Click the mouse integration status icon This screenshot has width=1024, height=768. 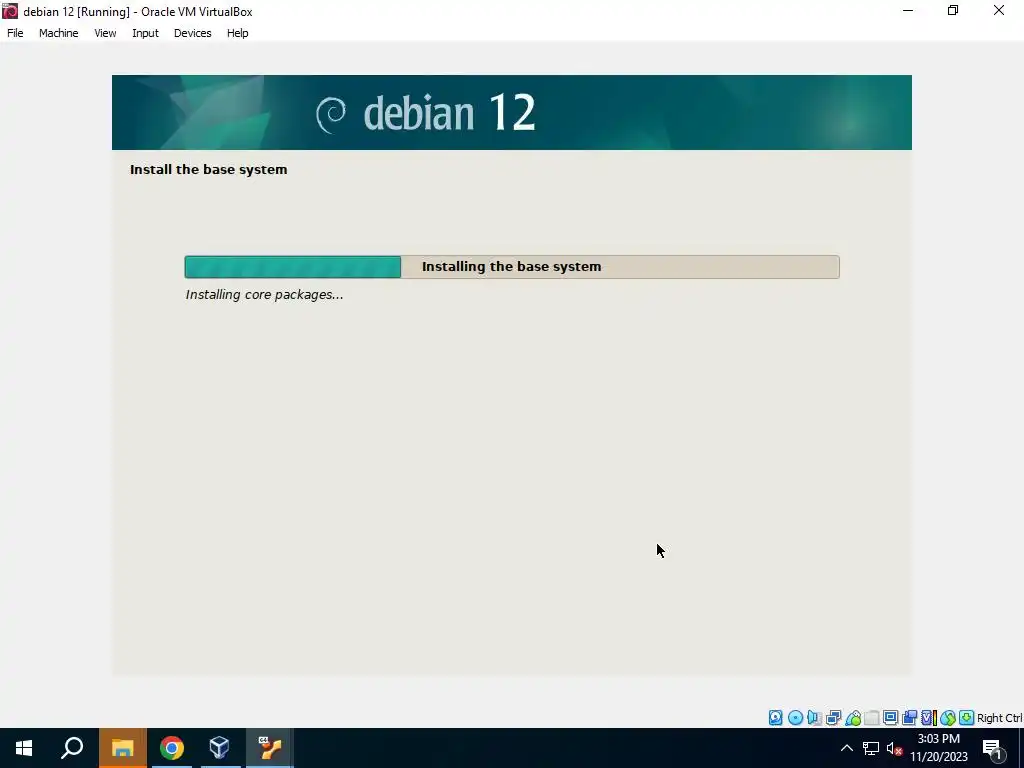pos(948,718)
